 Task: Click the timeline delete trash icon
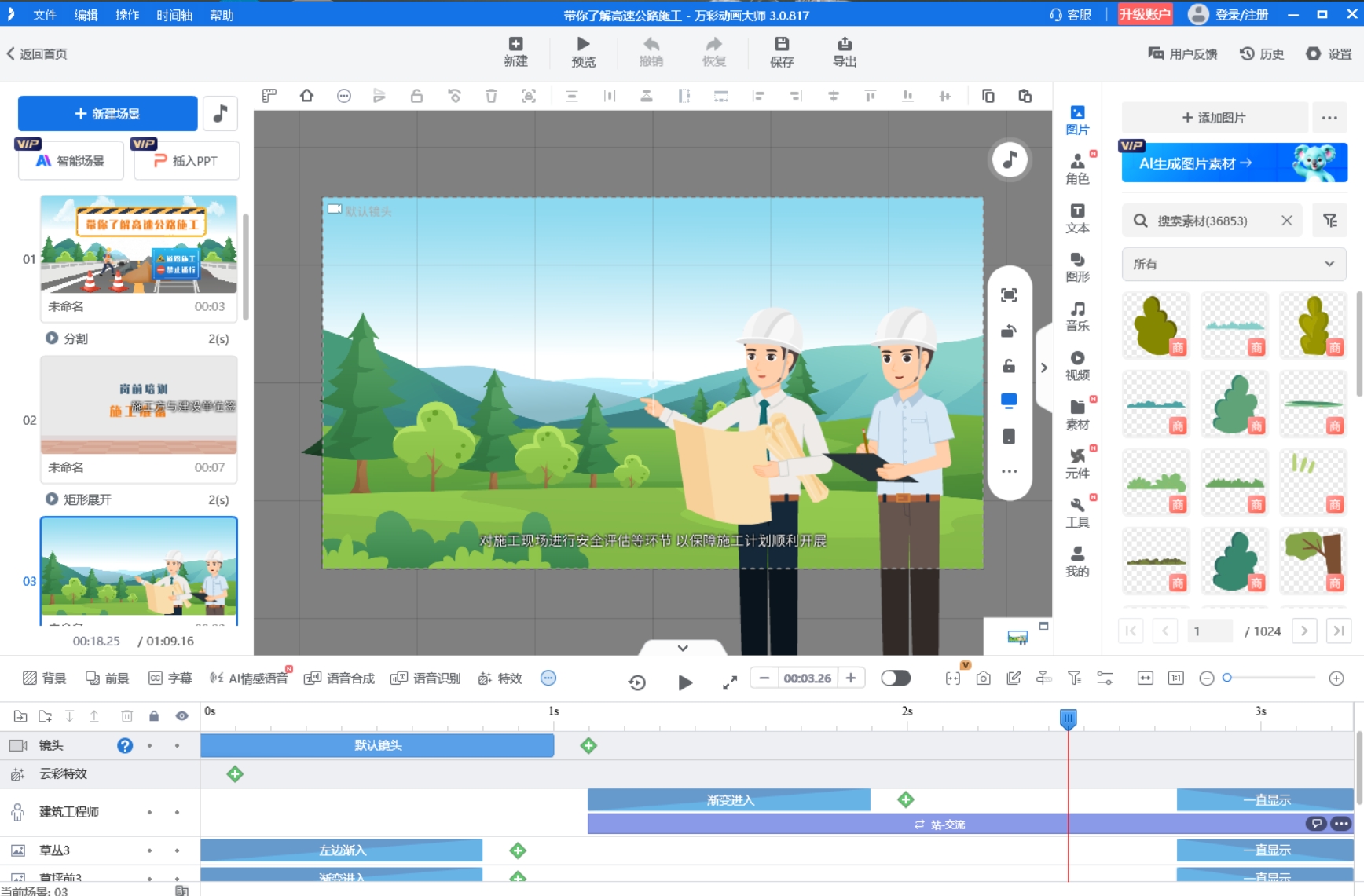pos(126,716)
